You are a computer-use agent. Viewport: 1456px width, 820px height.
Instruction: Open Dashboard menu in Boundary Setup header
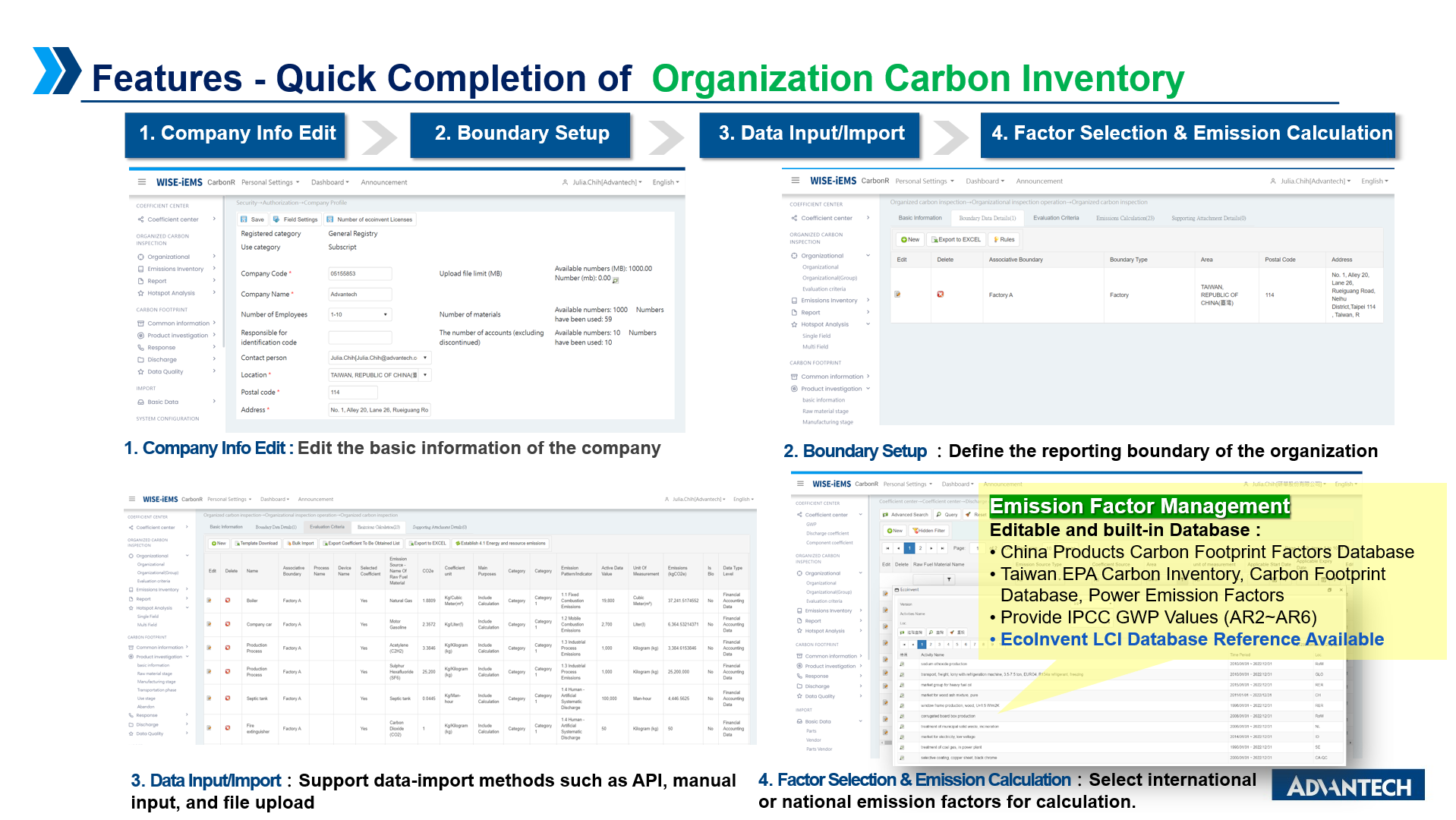985,181
